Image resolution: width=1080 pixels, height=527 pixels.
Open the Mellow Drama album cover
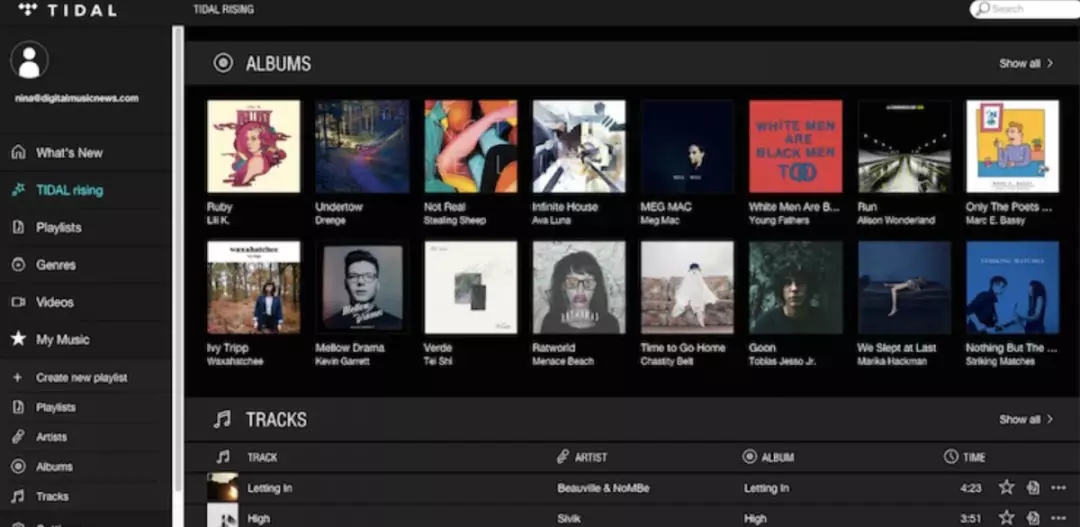pyautogui.click(x=362, y=287)
